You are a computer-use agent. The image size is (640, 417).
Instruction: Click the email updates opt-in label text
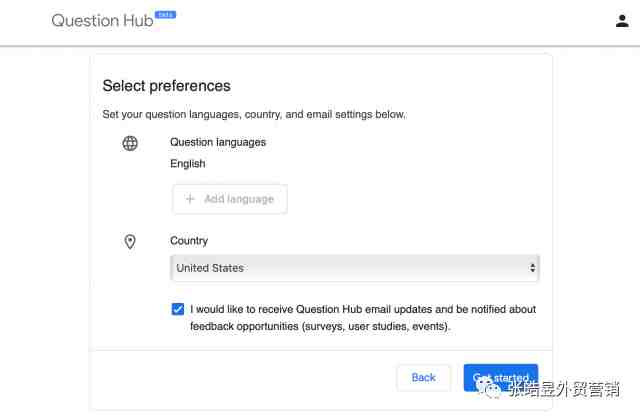coord(363,318)
